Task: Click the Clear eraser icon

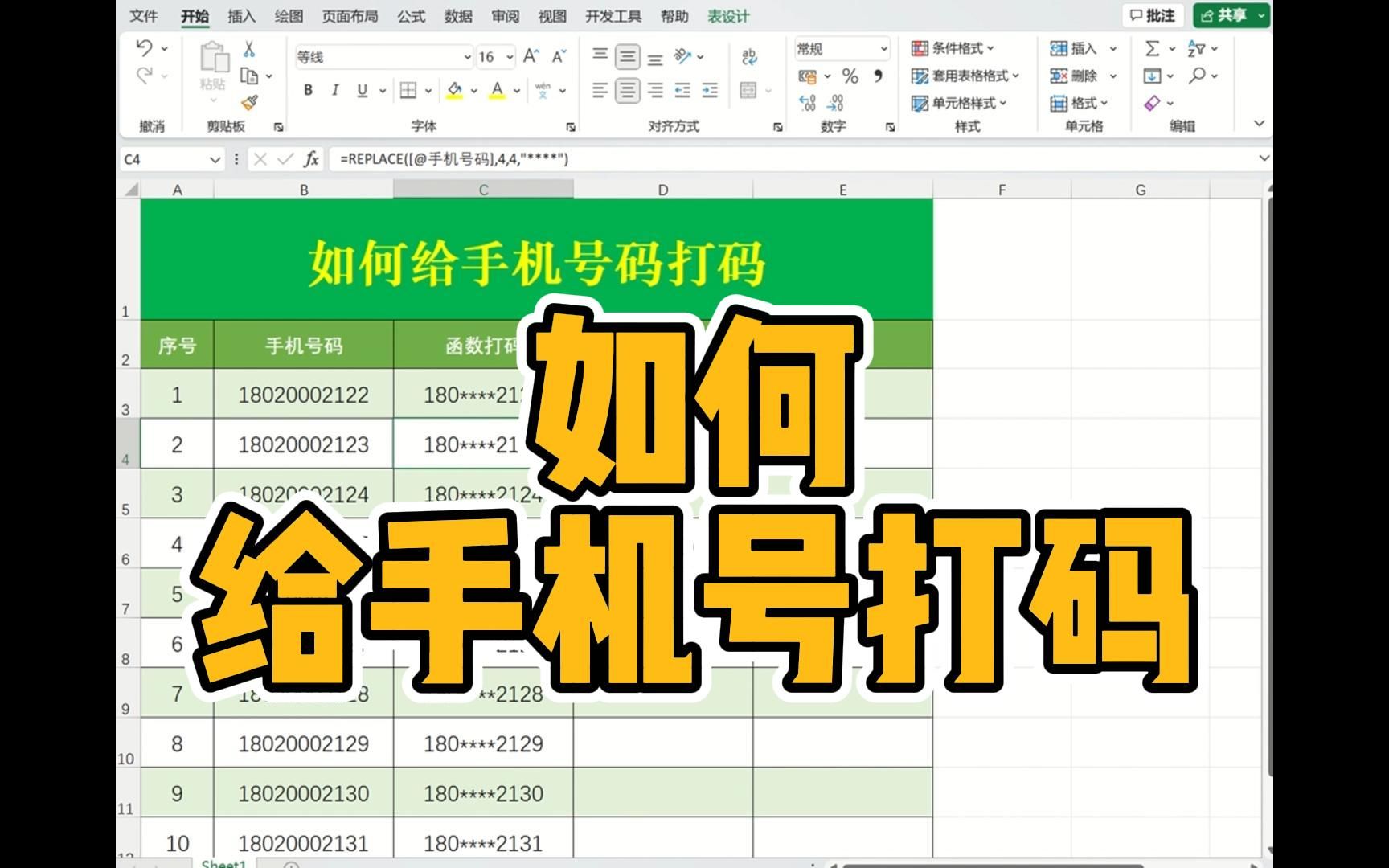Action: click(1151, 102)
